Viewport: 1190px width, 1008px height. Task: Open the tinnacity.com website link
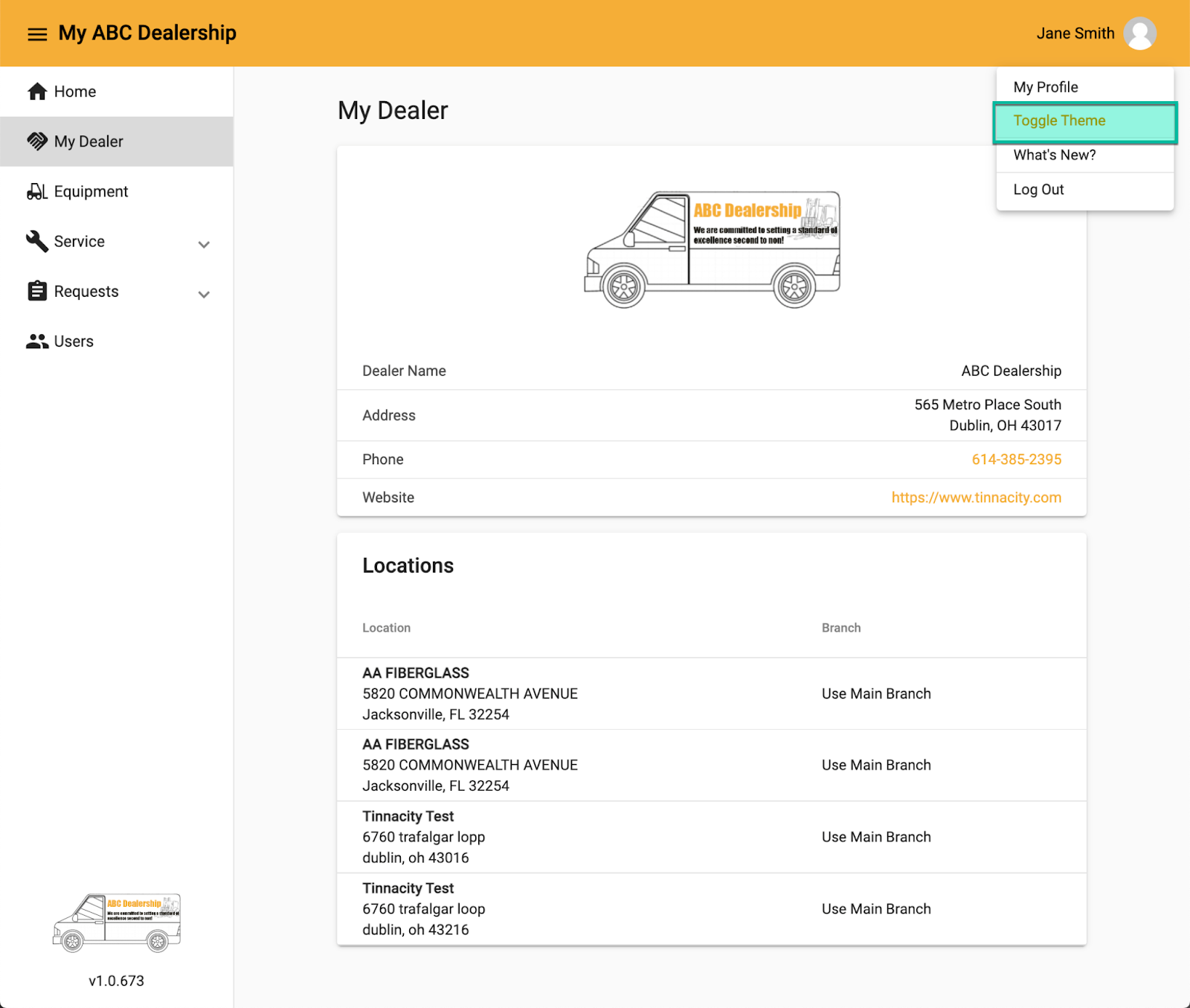976,497
